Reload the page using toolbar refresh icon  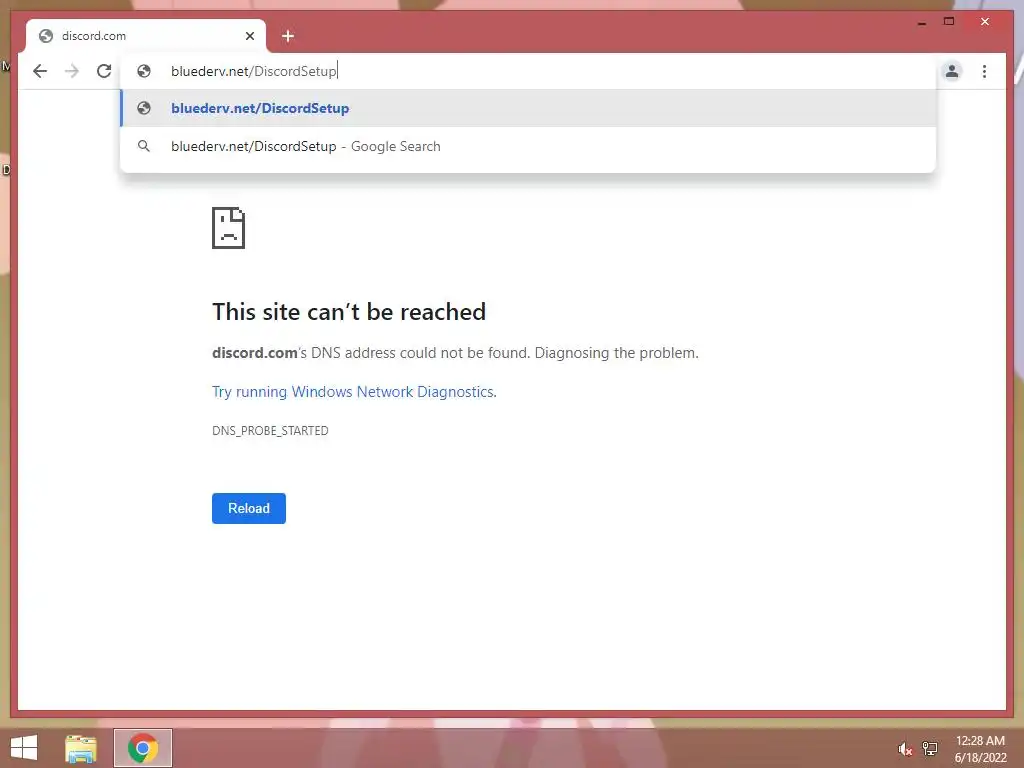[x=104, y=71]
